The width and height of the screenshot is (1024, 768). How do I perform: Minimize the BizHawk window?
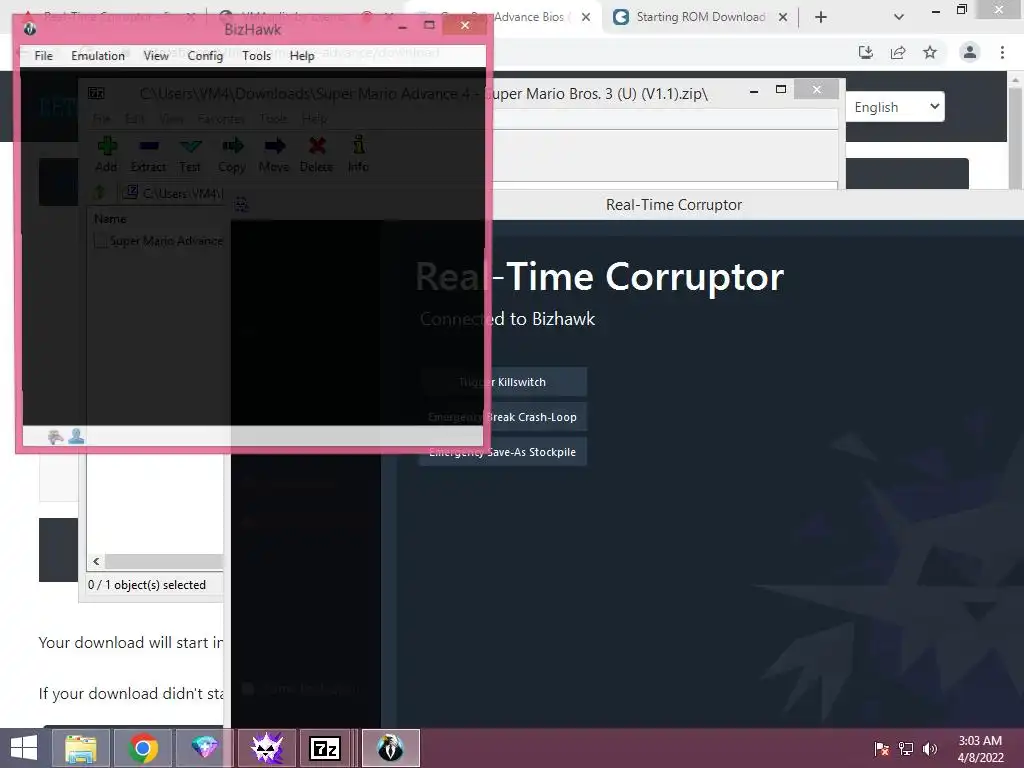click(402, 26)
